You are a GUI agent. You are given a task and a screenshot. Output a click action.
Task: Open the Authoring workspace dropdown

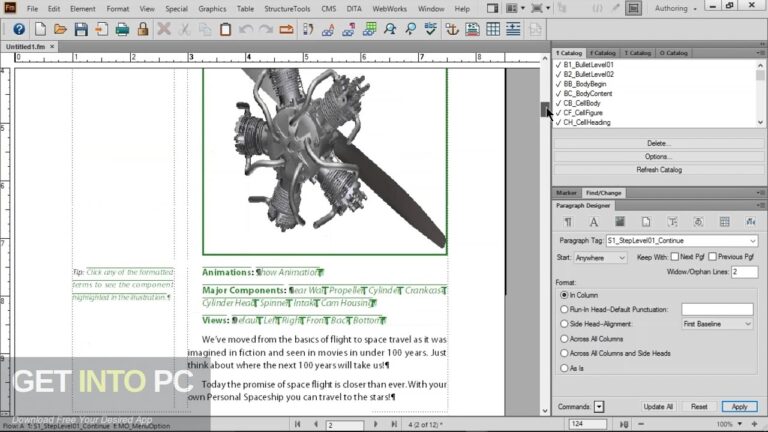click(676, 8)
